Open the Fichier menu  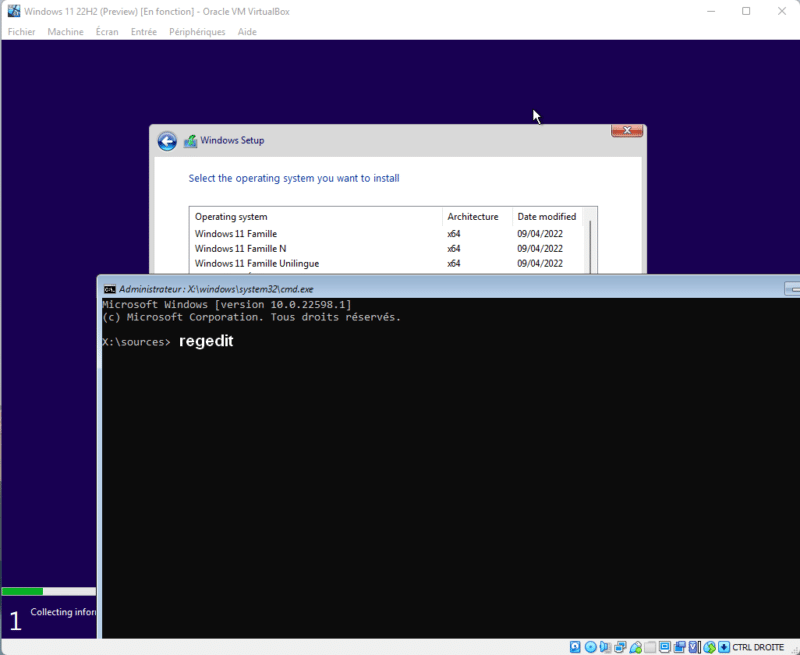pos(21,32)
